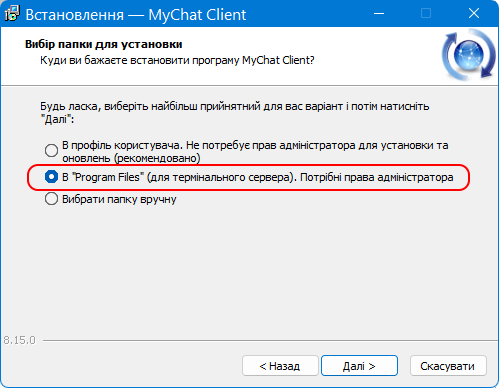
Task: Click the MyChat globe logo icon
Action: pyautogui.click(x=468, y=55)
